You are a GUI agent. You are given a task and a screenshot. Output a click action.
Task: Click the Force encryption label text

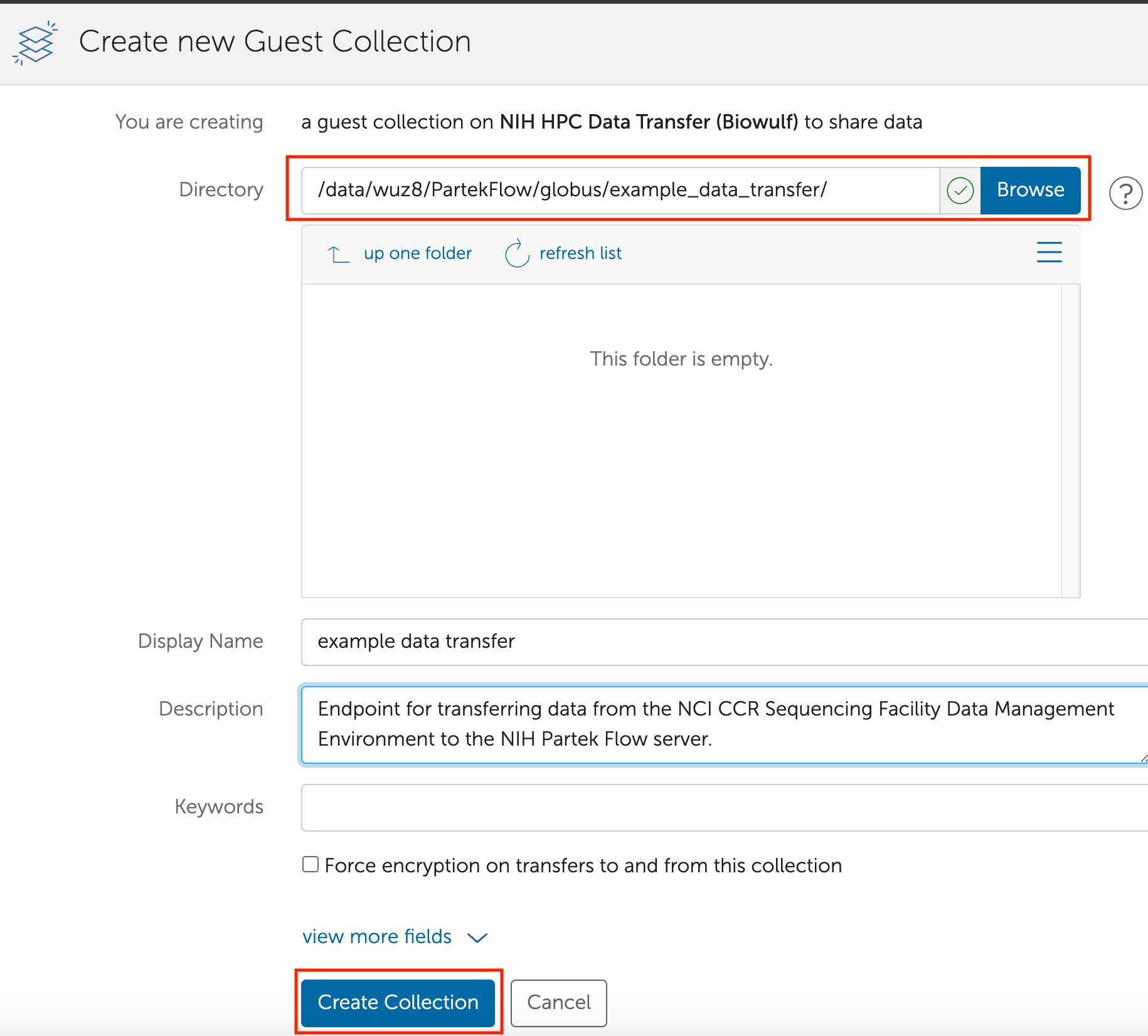pyautogui.click(x=583, y=865)
